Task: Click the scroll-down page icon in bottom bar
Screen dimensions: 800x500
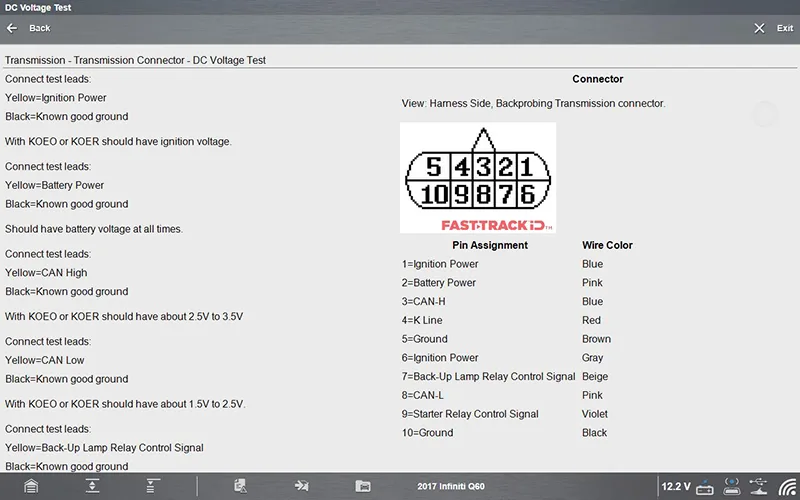Action: pyautogui.click(x=153, y=486)
